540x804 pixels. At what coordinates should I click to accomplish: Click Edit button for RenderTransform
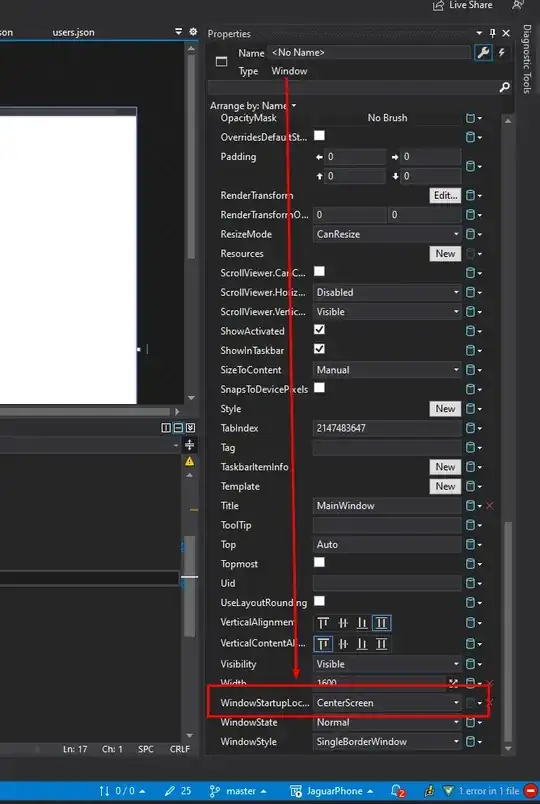point(445,195)
